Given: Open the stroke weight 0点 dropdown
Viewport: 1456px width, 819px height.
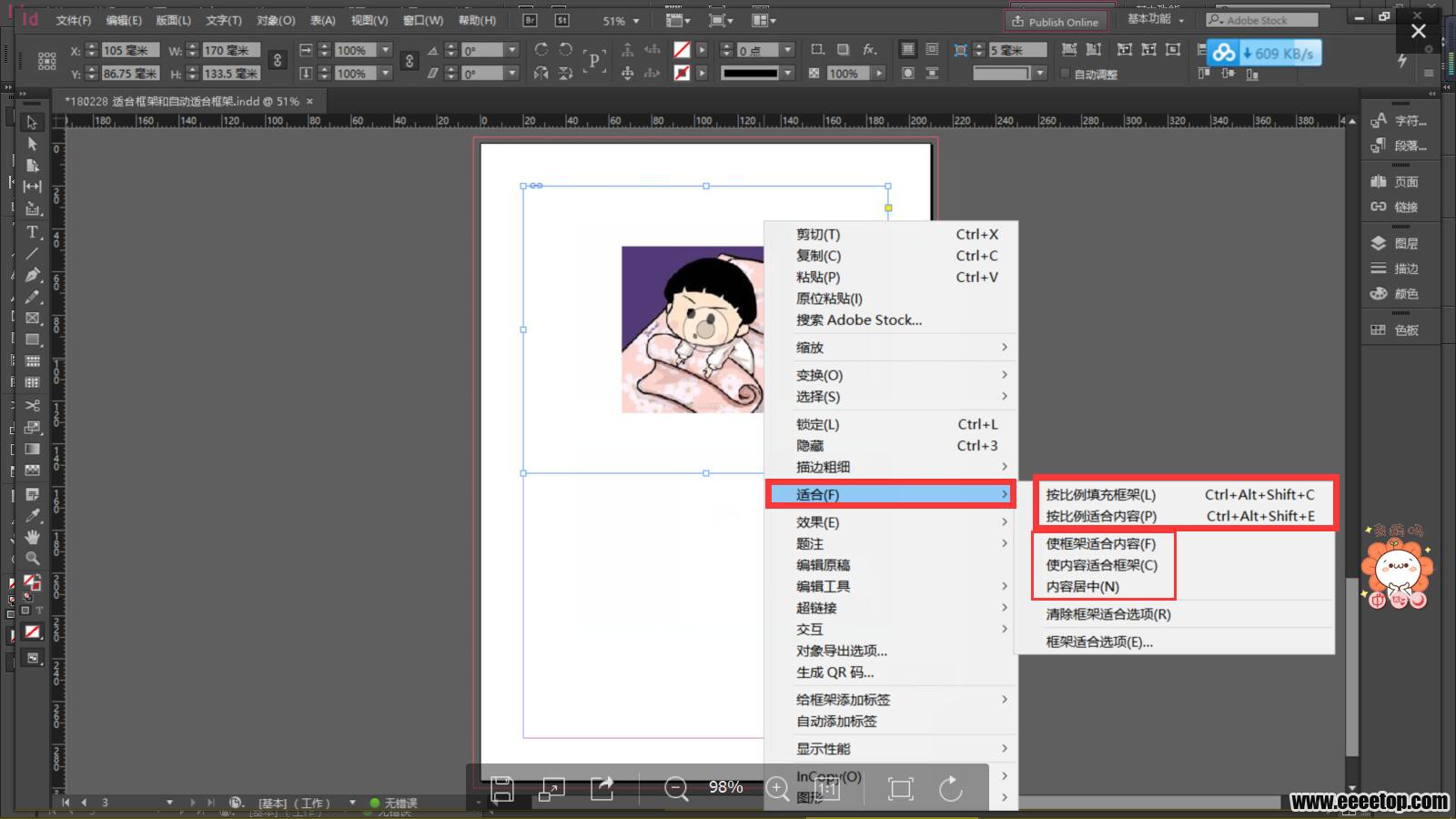Looking at the screenshot, I should click(788, 49).
